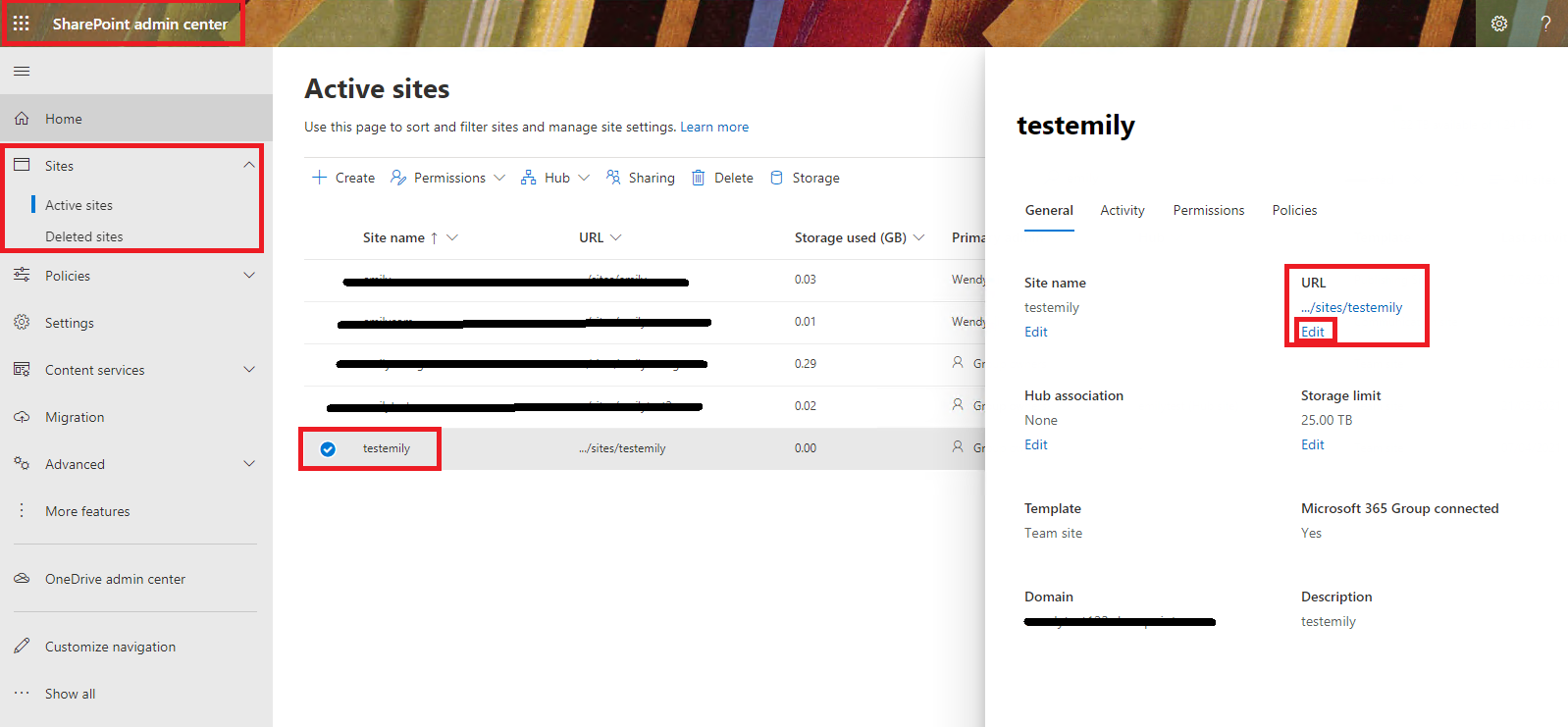Click the Create plus icon

319,178
